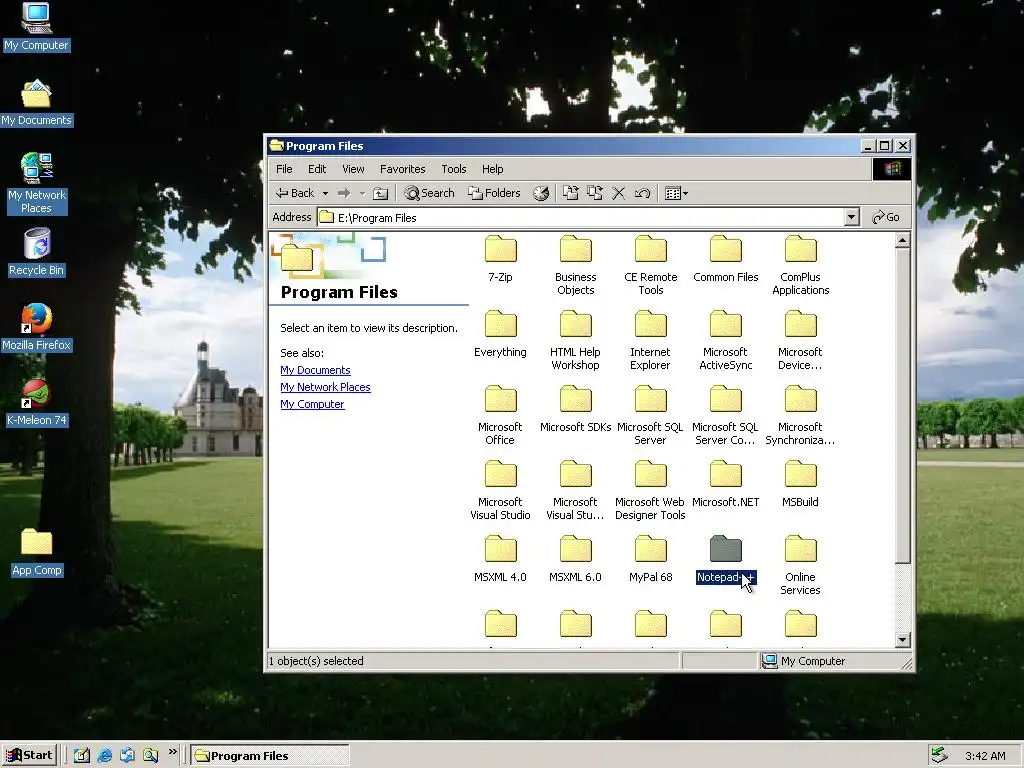Select the Microsoft.NET folder
Image resolution: width=1024 pixels, height=768 pixels.
(726, 485)
